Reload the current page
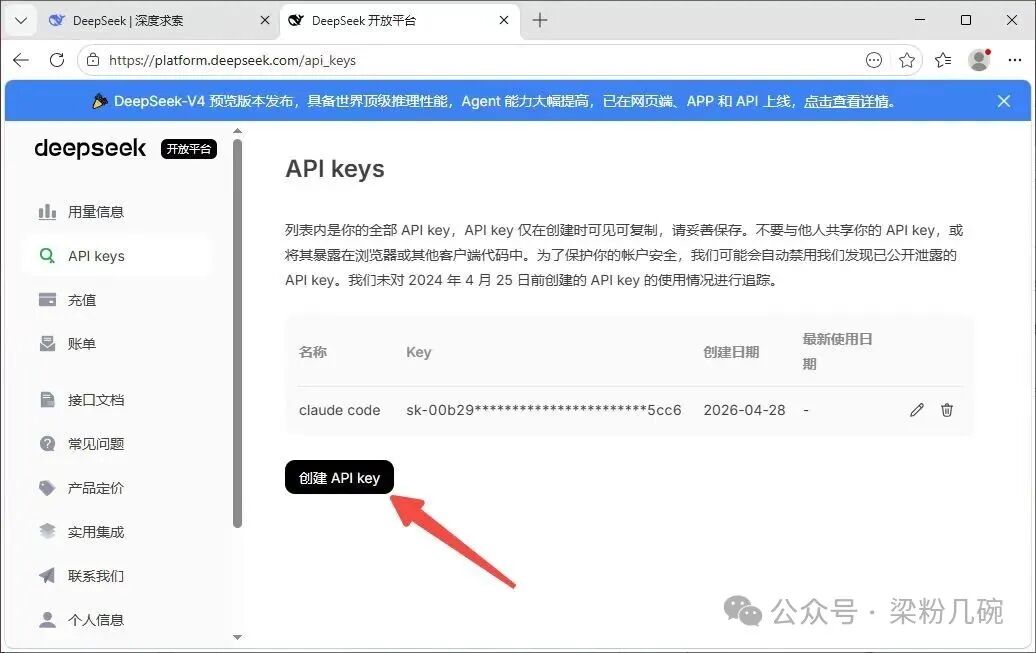 tap(57, 60)
